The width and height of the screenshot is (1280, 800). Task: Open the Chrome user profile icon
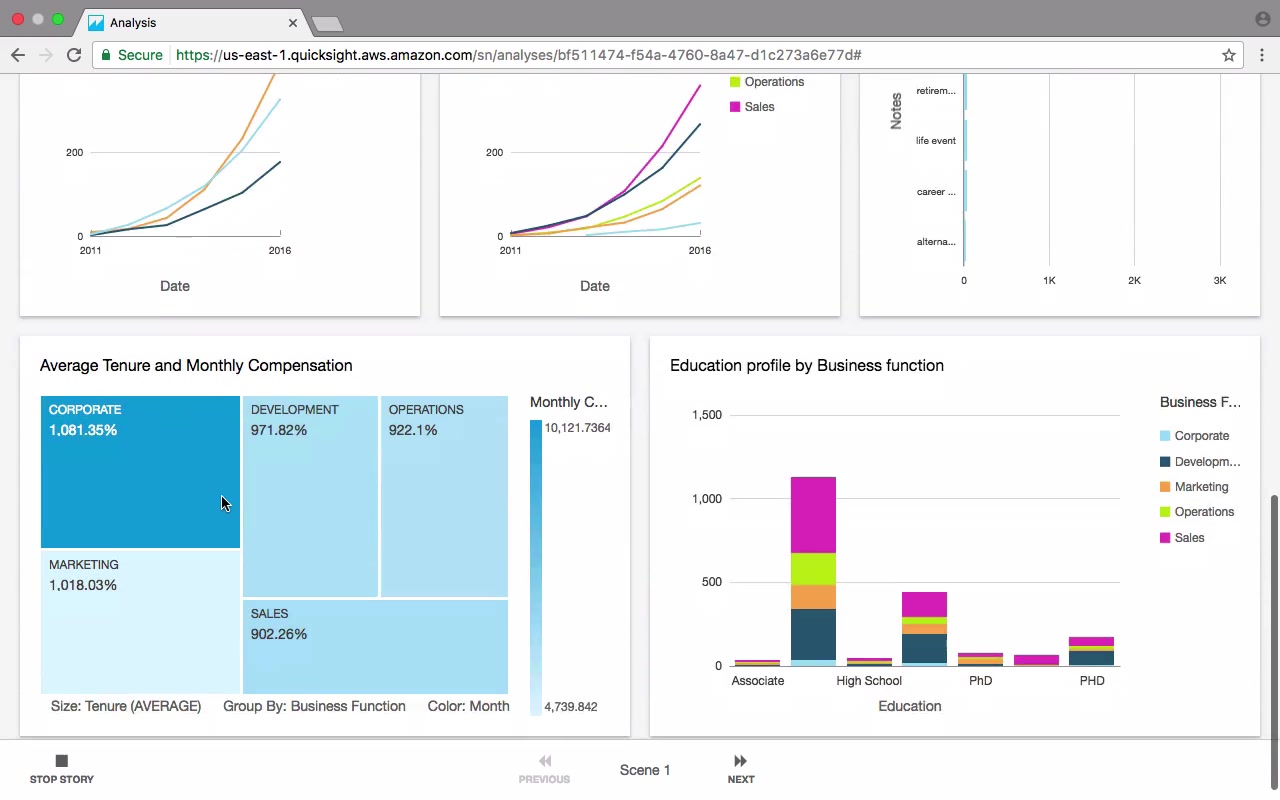coord(1262,19)
